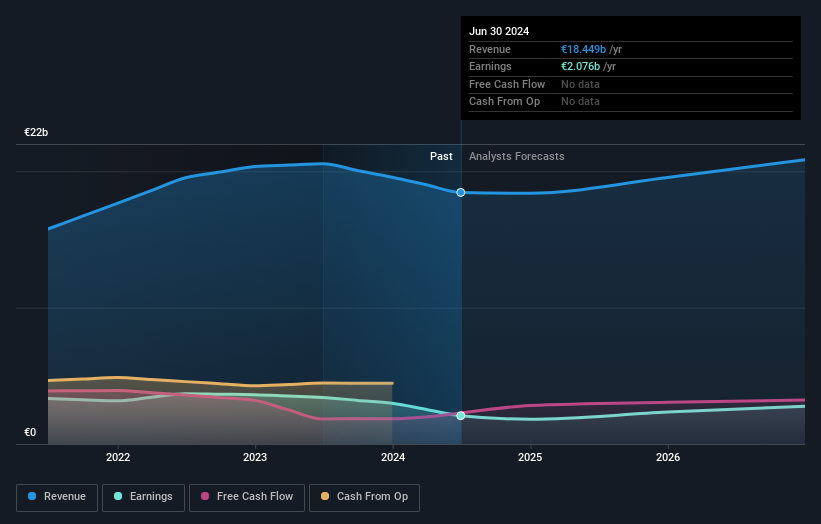
Task: Click the Free Cash Flow tooltip row label
Action: 507,84
